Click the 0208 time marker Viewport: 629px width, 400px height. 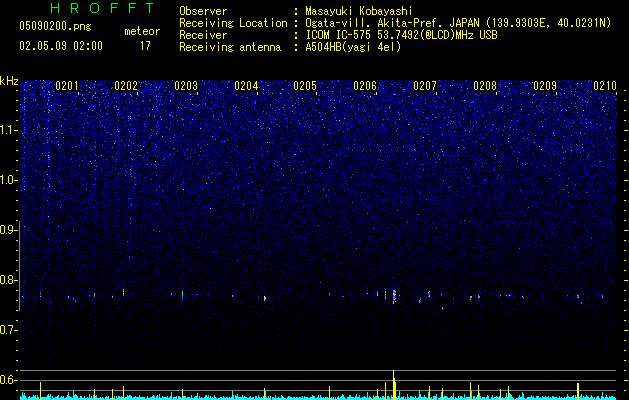[x=485, y=86]
